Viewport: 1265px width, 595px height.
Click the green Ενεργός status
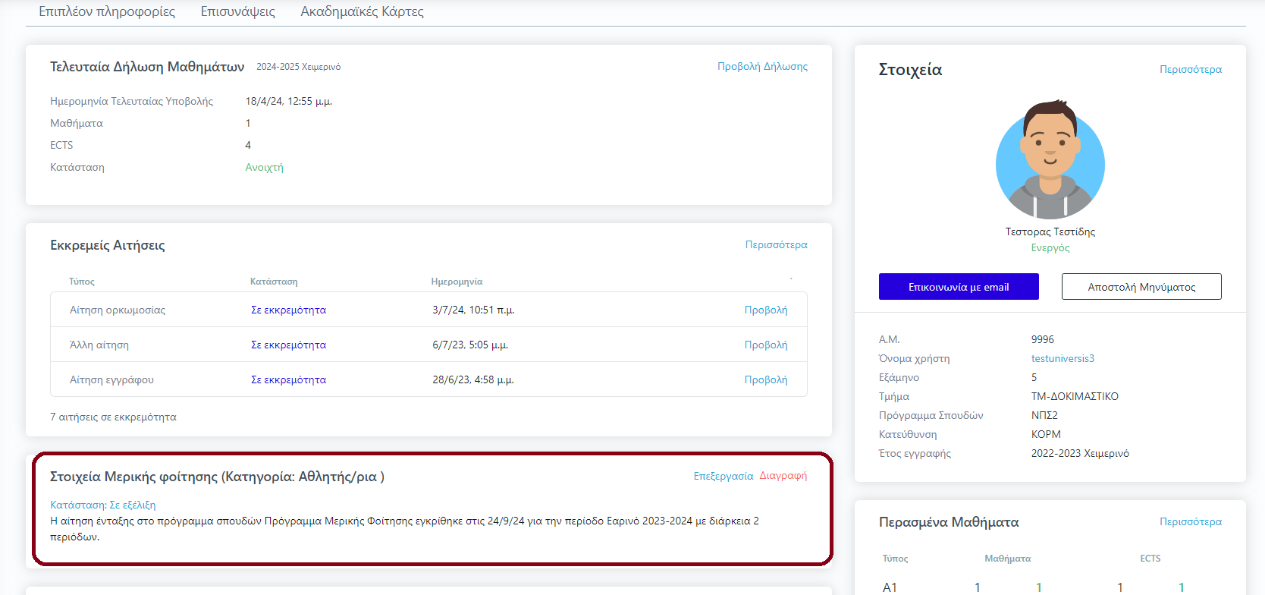tap(1050, 247)
